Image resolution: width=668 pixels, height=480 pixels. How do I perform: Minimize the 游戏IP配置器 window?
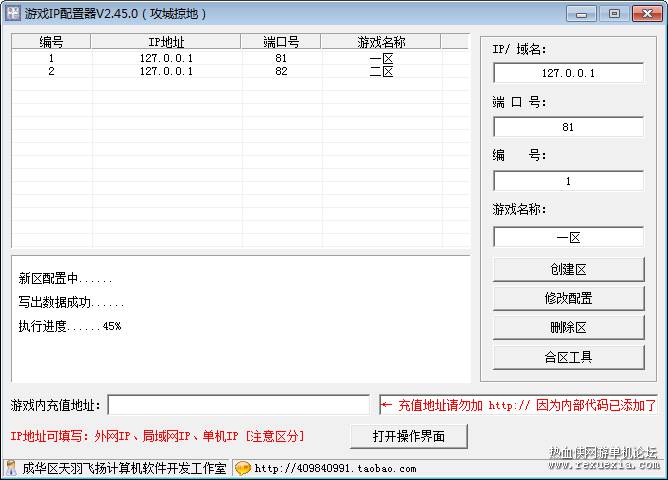pos(582,14)
